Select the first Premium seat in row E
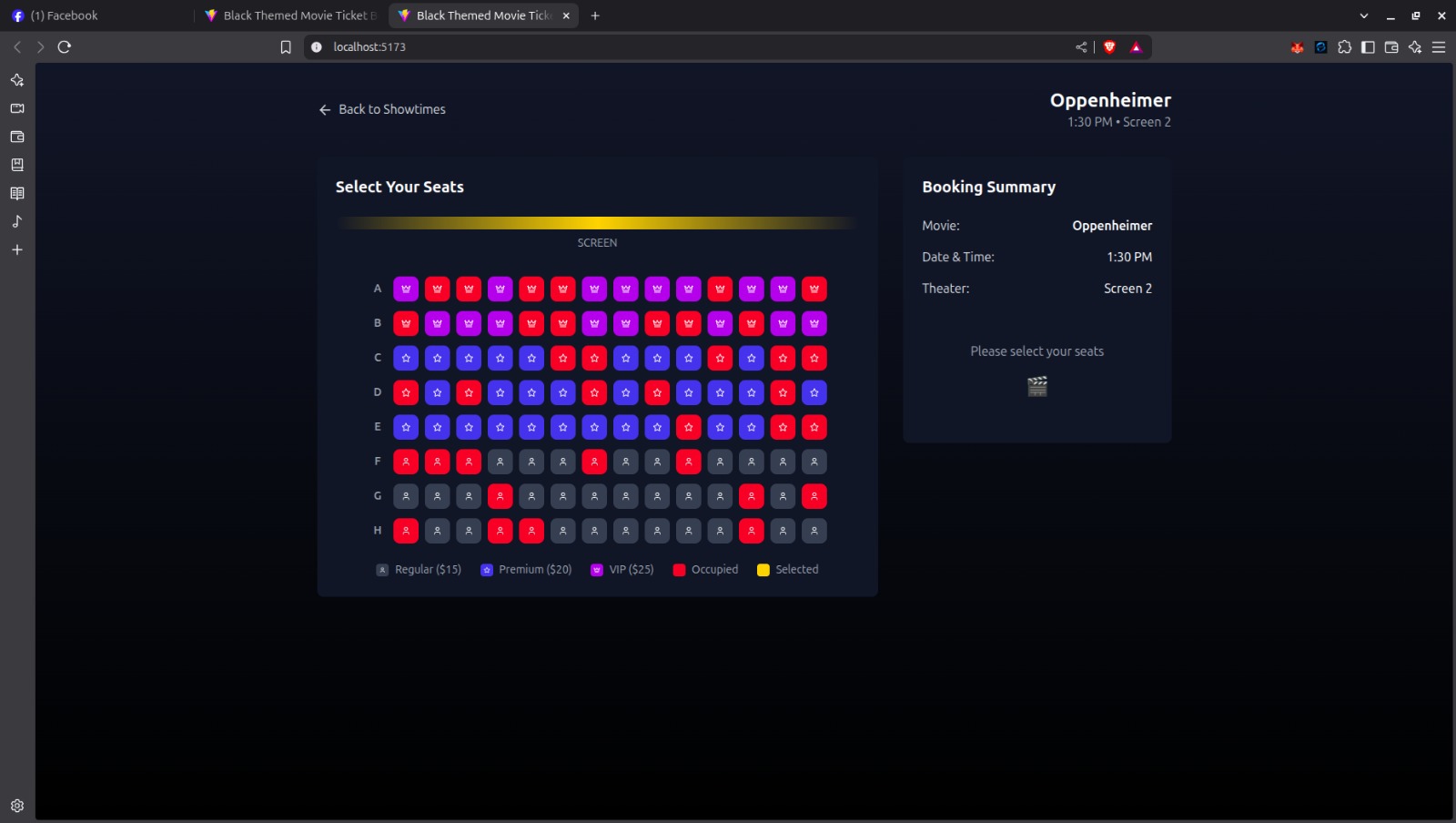This screenshot has height=823, width=1456. [406, 427]
